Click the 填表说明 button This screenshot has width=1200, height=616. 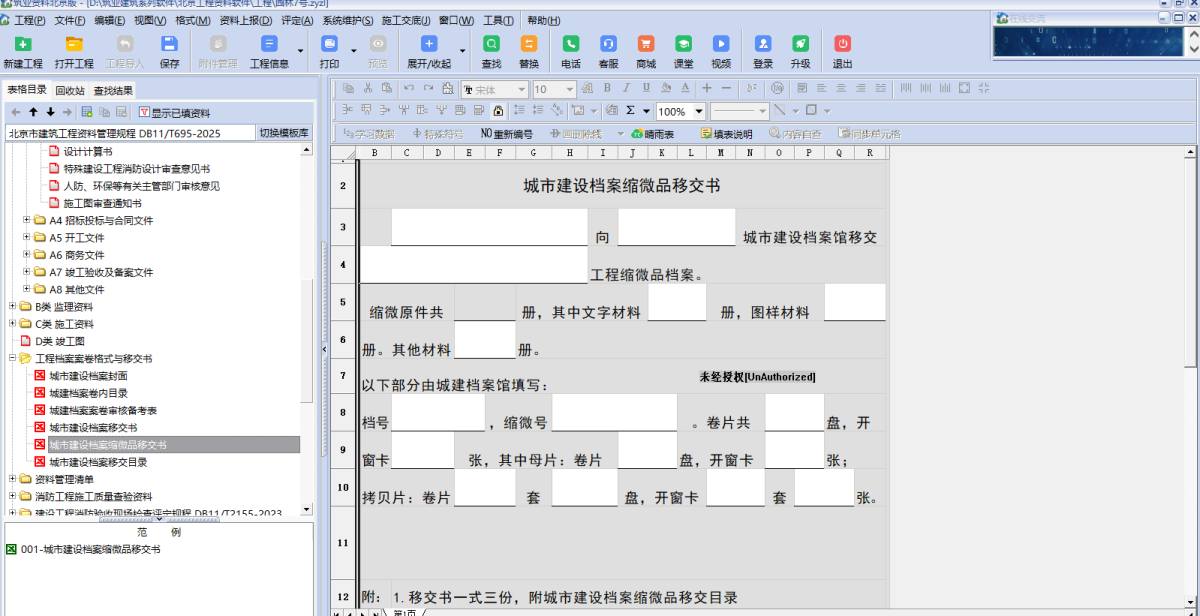point(727,133)
